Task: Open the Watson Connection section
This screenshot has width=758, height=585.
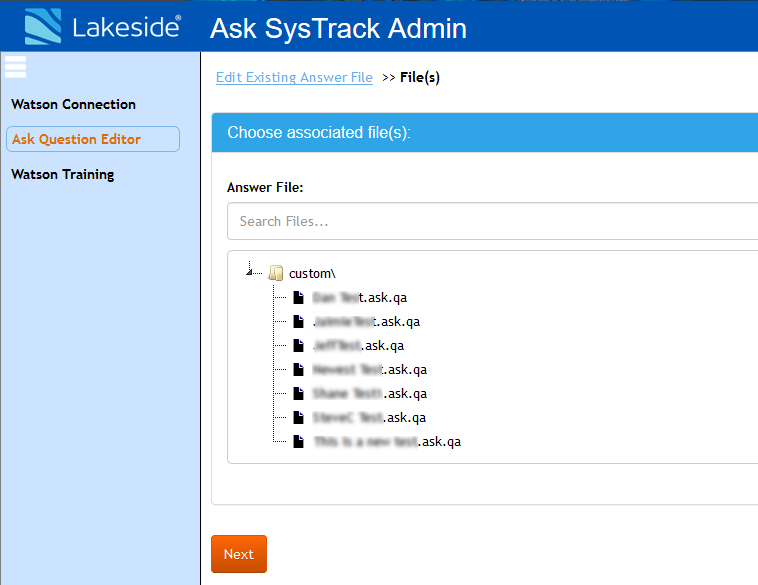Action: pyautogui.click(x=73, y=104)
